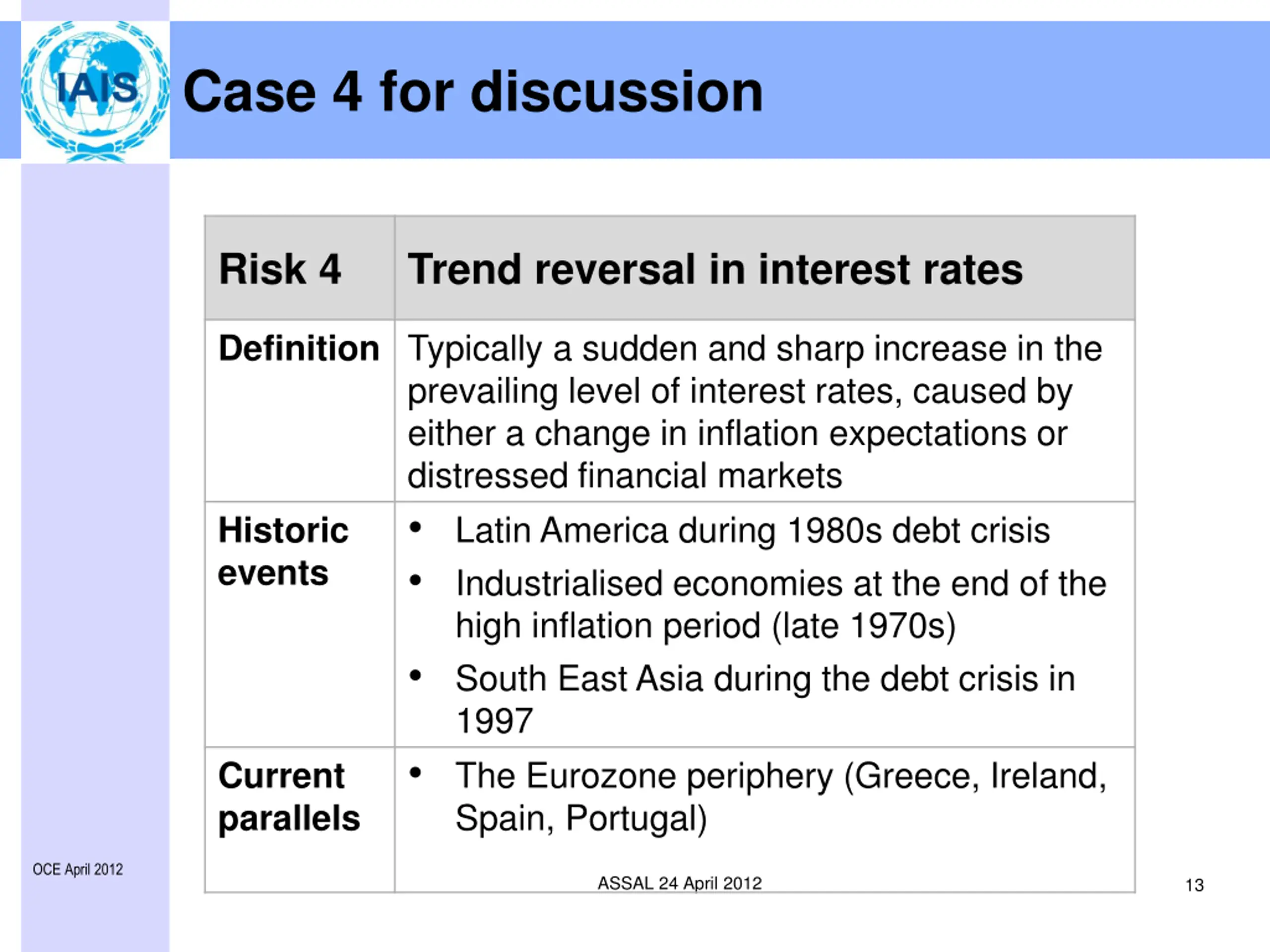The height and width of the screenshot is (952, 1270).
Task: Click the IAIS globe logo
Action: (x=95, y=91)
